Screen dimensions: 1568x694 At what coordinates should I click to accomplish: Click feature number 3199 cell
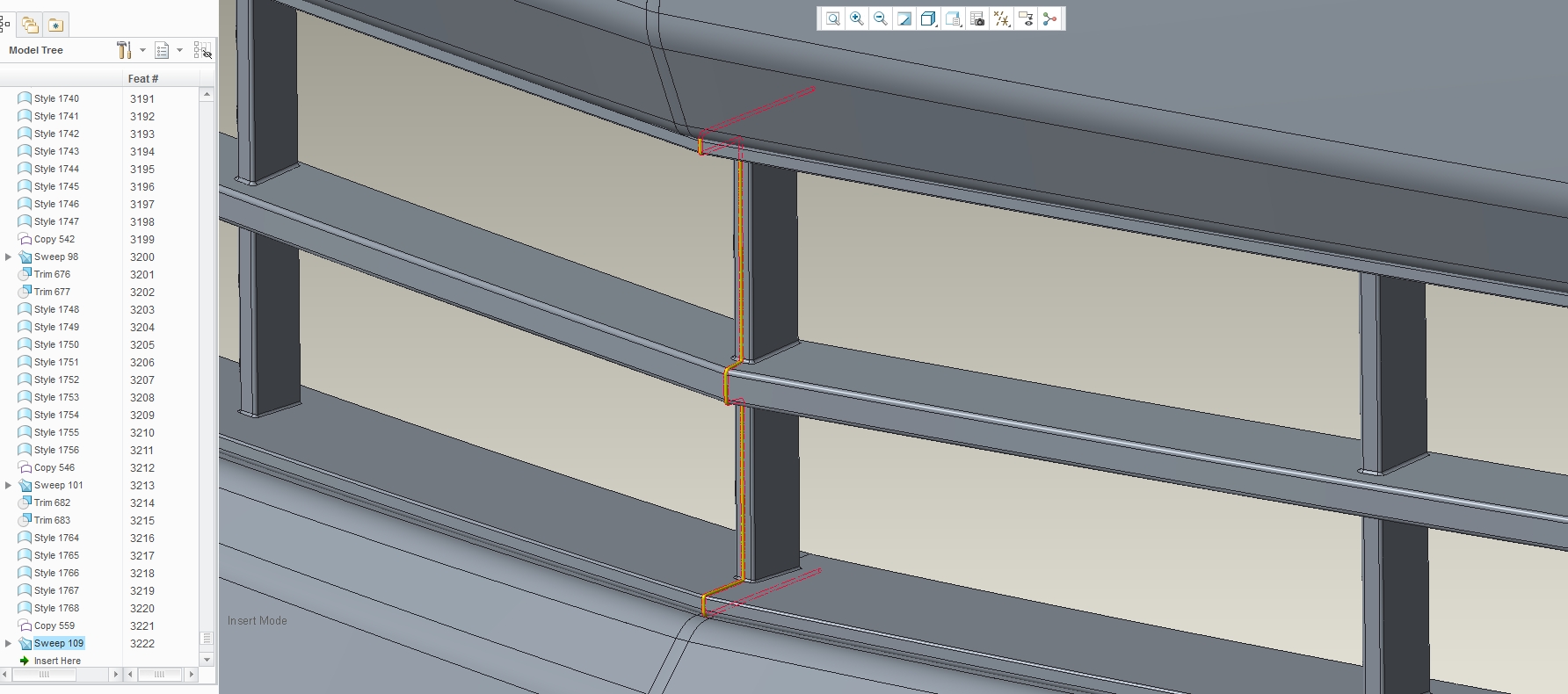pos(142,239)
